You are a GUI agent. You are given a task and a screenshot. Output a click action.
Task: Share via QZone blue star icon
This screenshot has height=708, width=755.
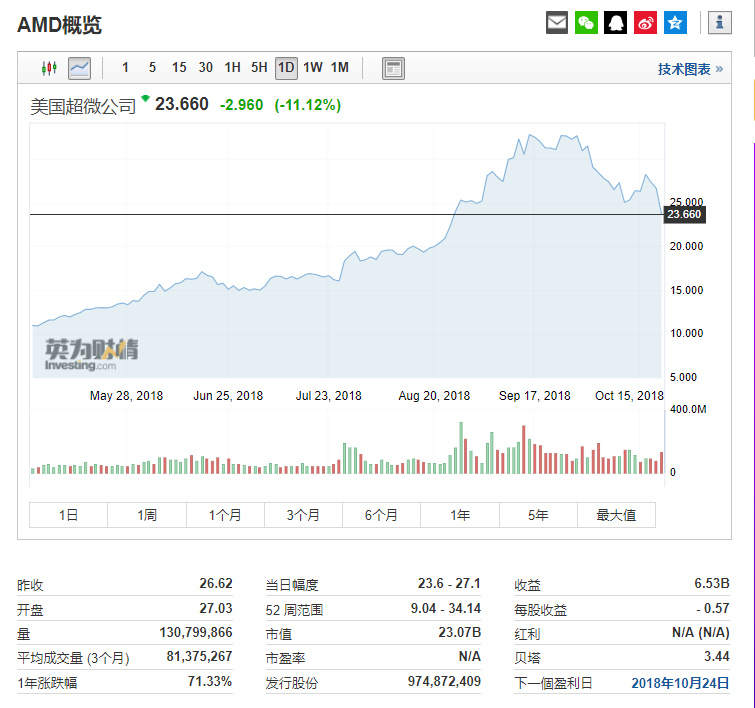[x=675, y=23]
